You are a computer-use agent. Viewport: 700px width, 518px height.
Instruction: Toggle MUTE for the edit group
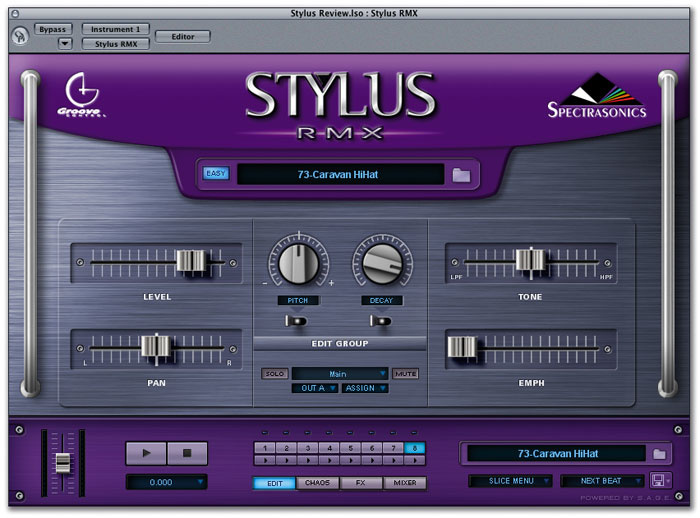tap(405, 374)
